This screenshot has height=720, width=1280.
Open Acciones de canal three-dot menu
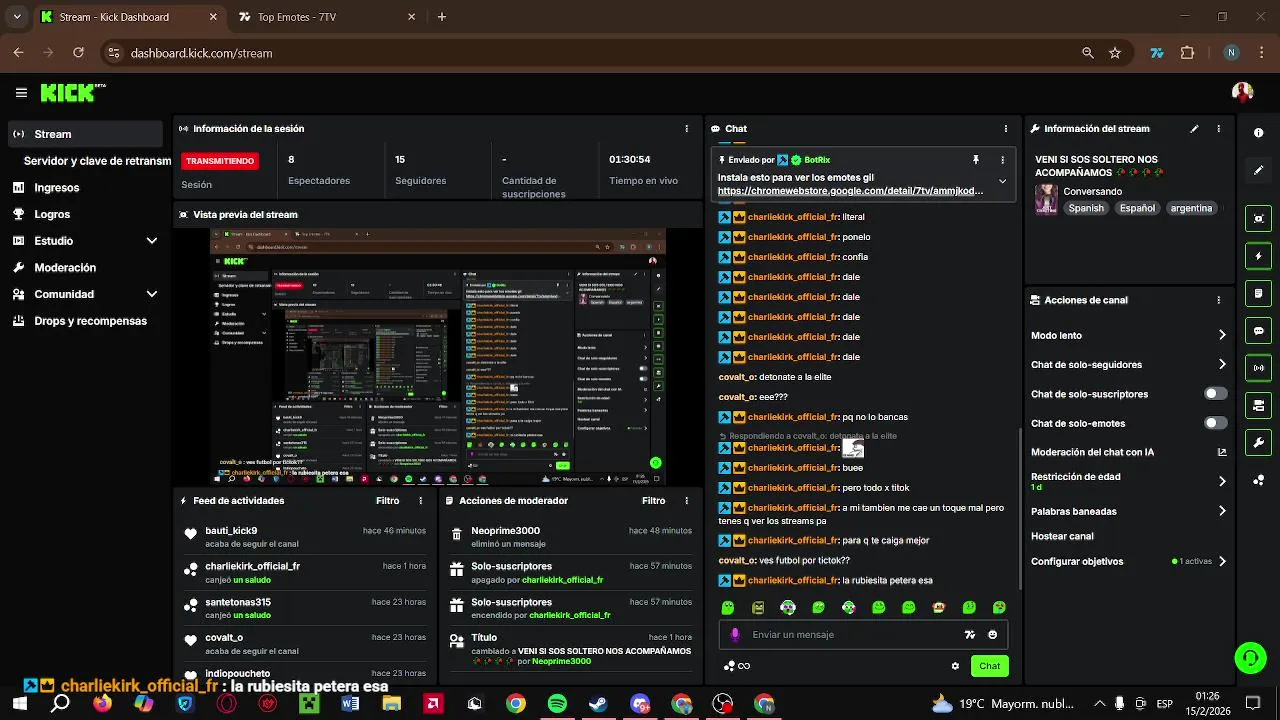point(1218,300)
